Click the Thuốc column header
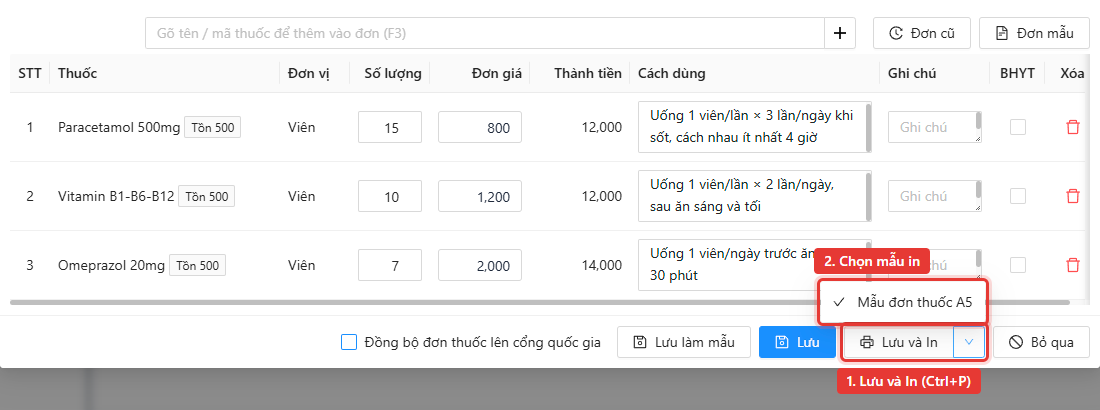Screen dimensions: 1100x410 pos(78,73)
